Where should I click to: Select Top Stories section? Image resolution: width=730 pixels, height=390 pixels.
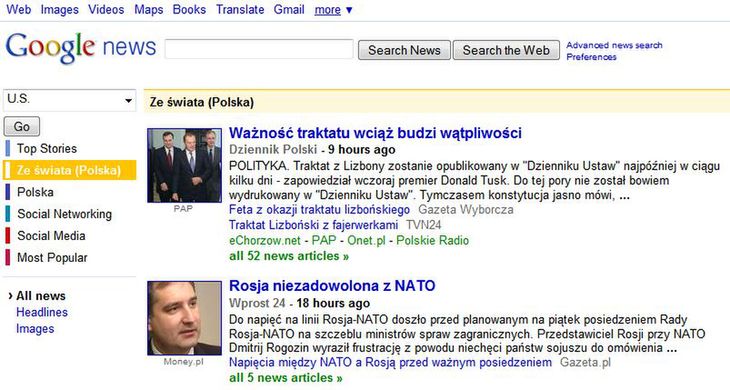pos(47,148)
